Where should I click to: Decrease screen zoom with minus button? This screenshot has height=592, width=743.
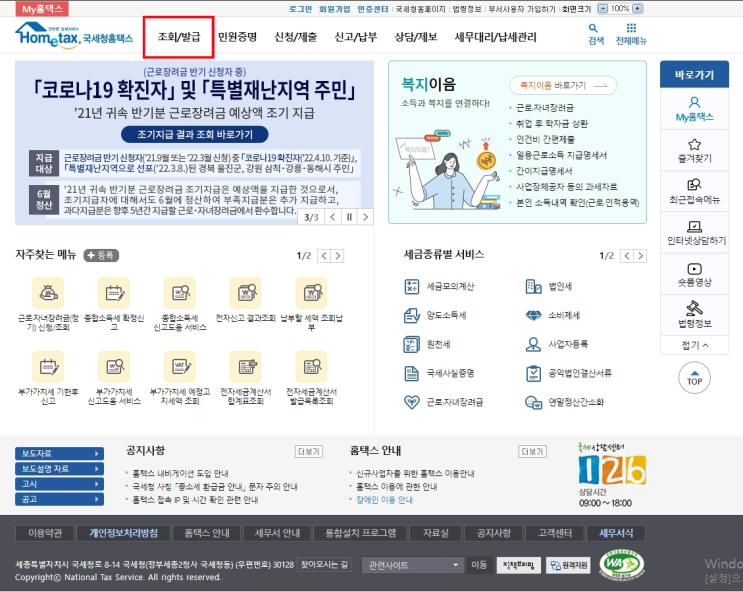click(x=603, y=9)
